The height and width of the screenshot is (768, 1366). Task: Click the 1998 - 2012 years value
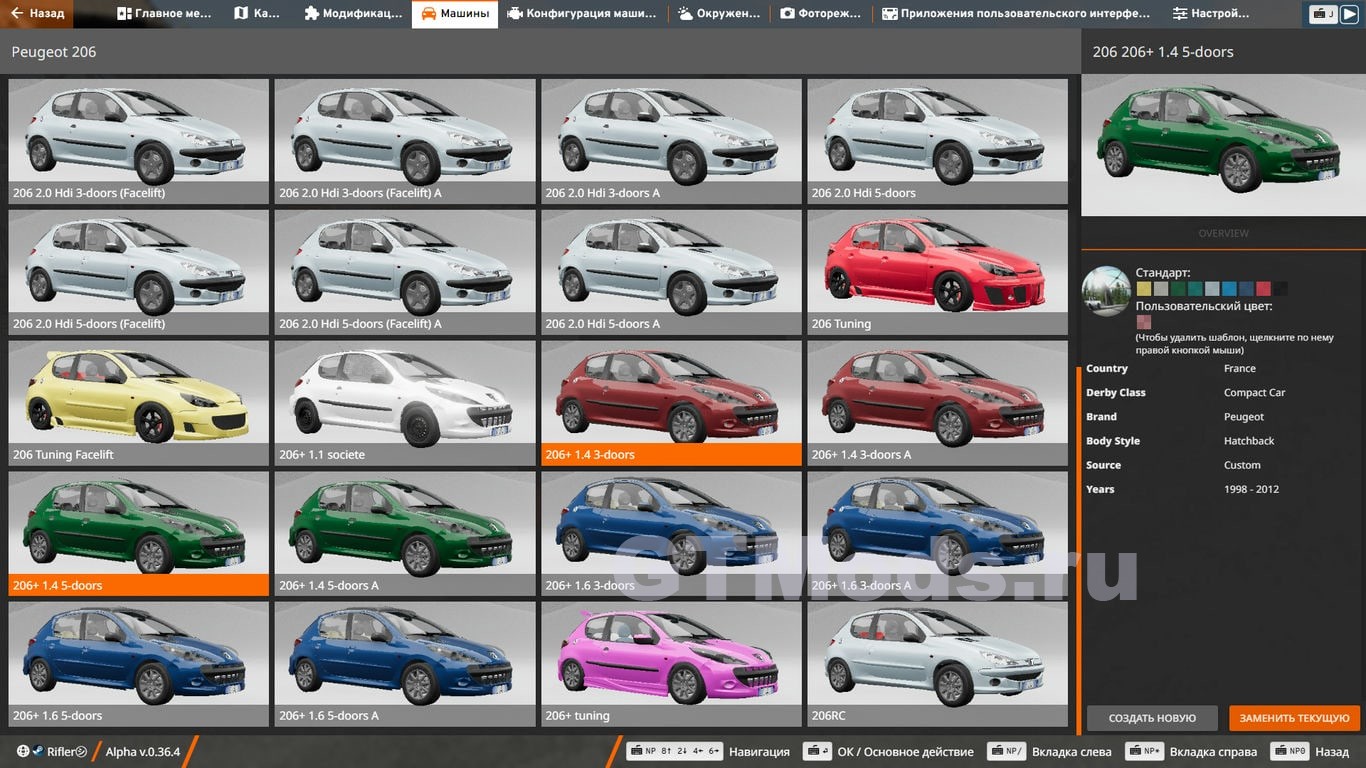(x=1251, y=489)
